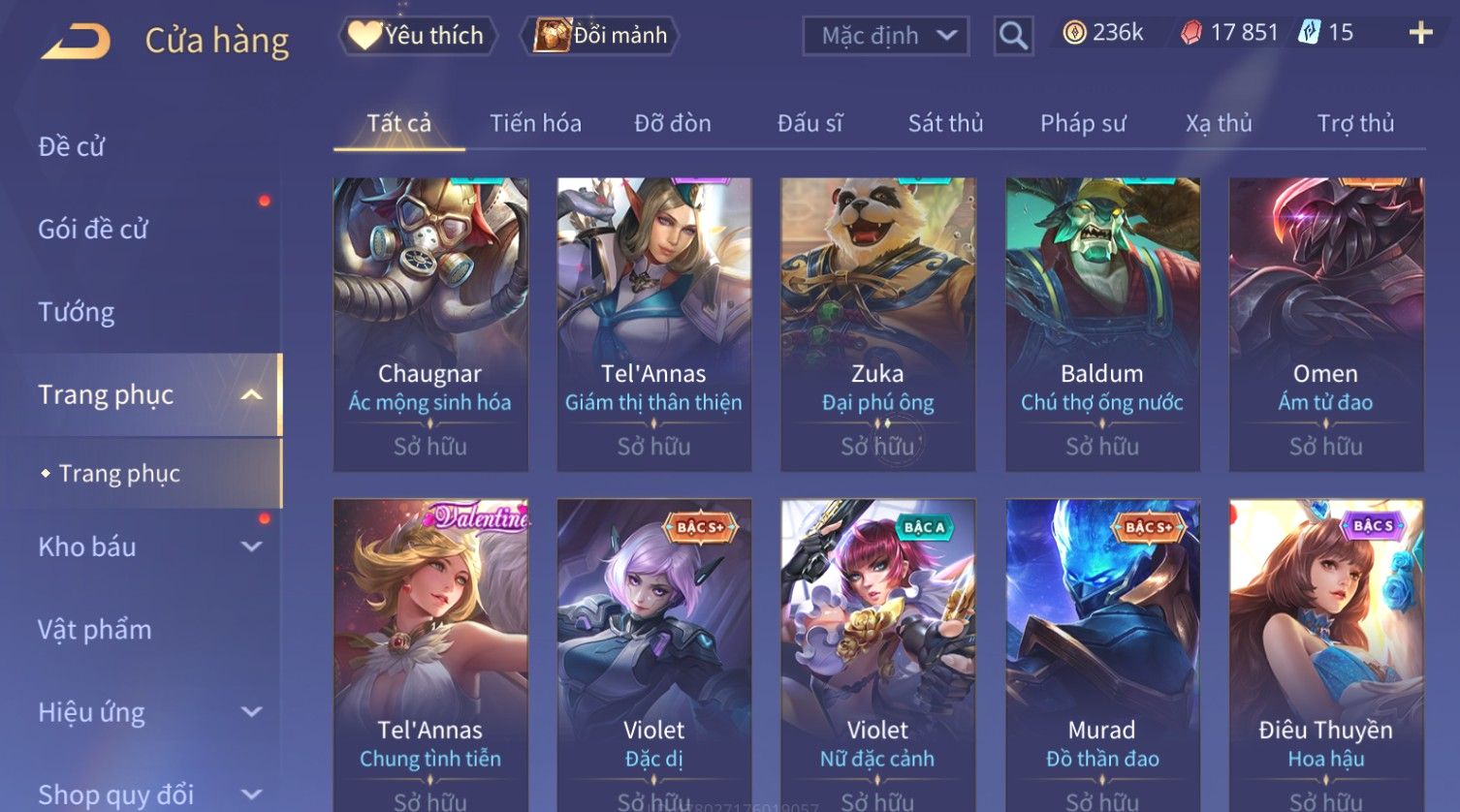
Task: Switch to the Tiến hóa tab
Action: click(x=535, y=123)
